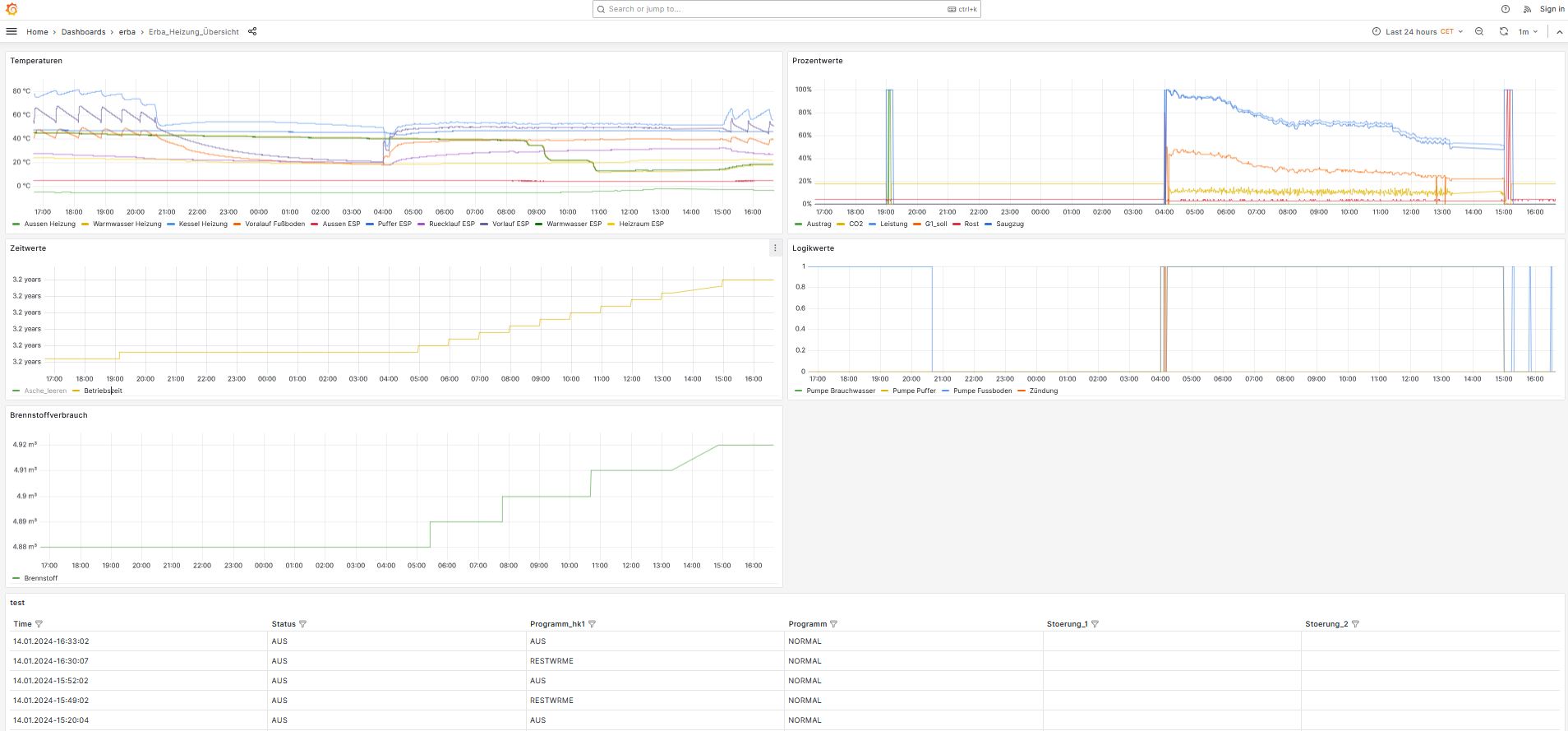Viewport: 1568px width, 731px height.
Task: Refresh the dashboard
Action: point(1504,31)
